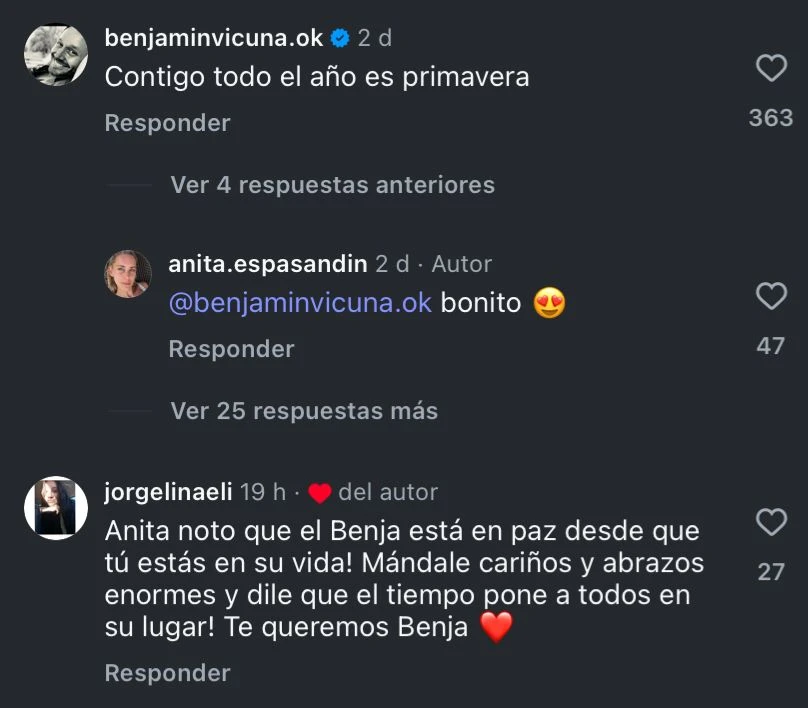The height and width of the screenshot is (708, 808).
Task: View the 27 likes on jorgelinaeli's comment
Action: pos(771,572)
